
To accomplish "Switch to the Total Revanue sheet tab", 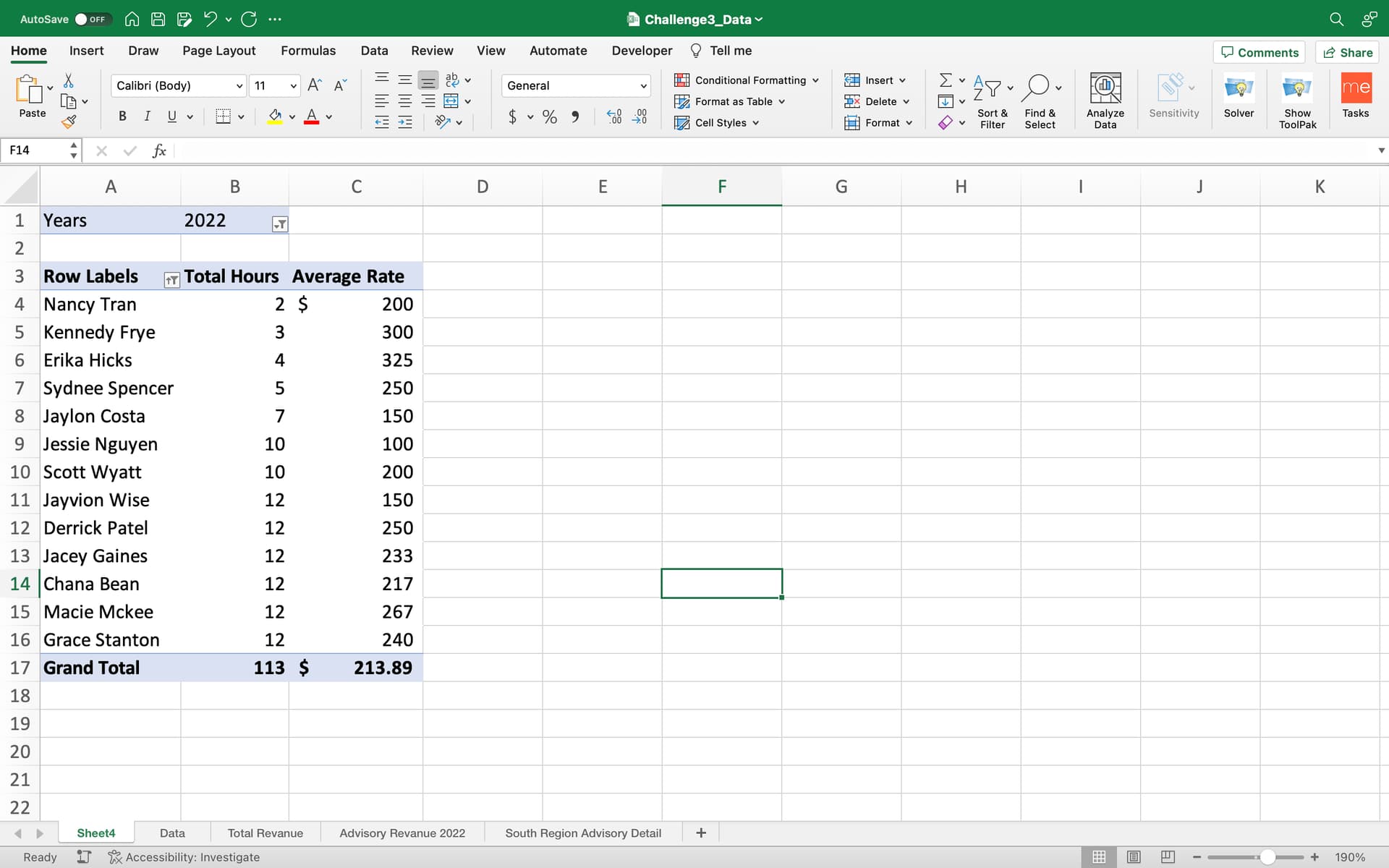I will [x=265, y=833].
